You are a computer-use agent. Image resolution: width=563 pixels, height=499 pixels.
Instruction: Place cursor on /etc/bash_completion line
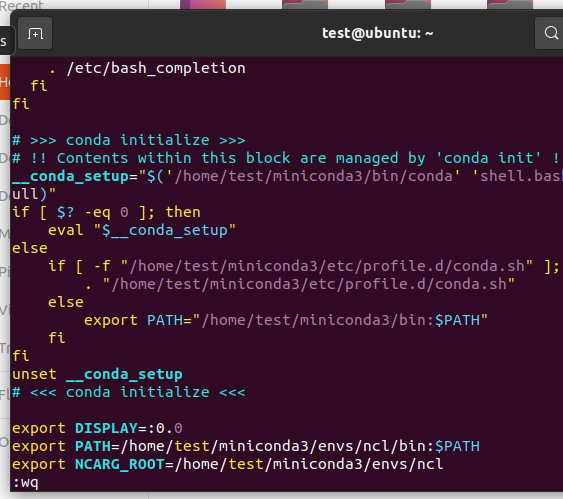(x=147, y=68)
